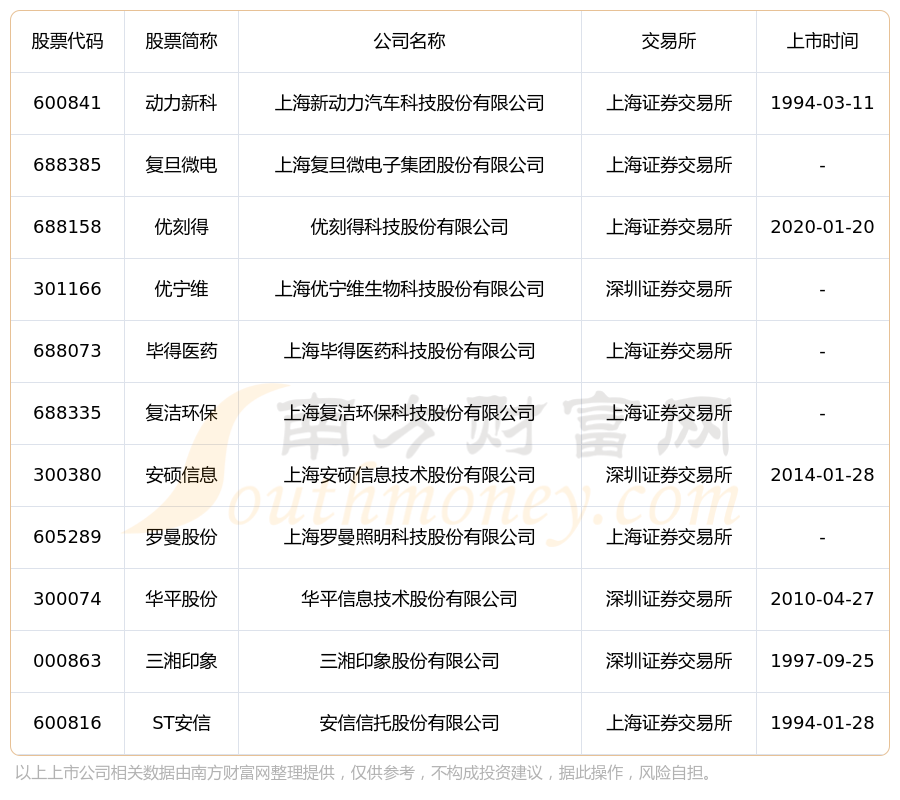Select stock code 000863
900x800 pixels.
(67, 661)
